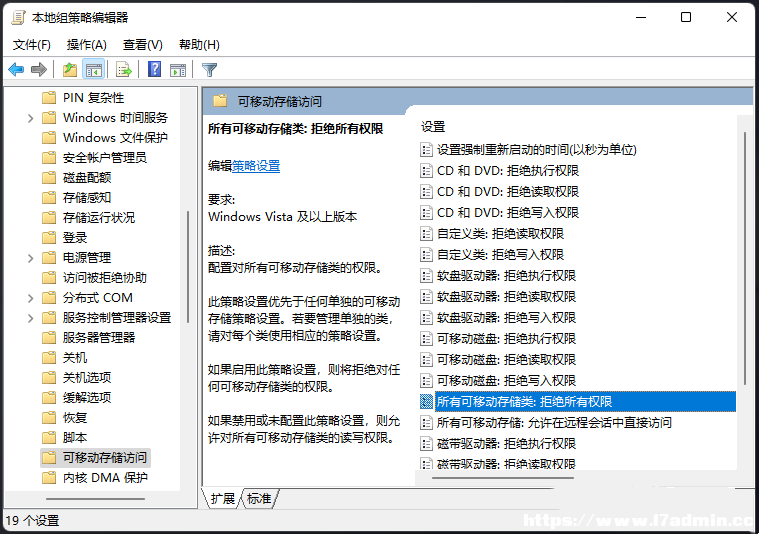The width and height of the screenshot is (759, 534).
Task: Select 缓解选项 in the tree
Action: coord(87,398)
